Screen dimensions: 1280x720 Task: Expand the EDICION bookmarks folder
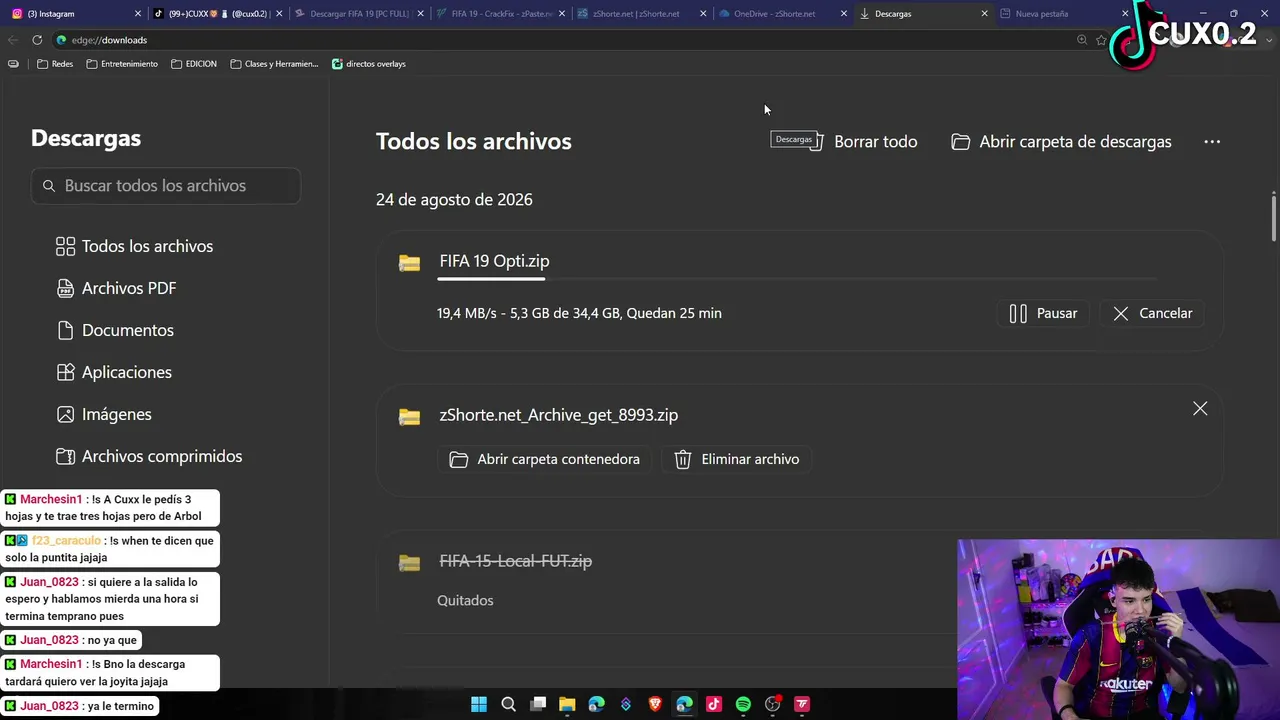194,64
